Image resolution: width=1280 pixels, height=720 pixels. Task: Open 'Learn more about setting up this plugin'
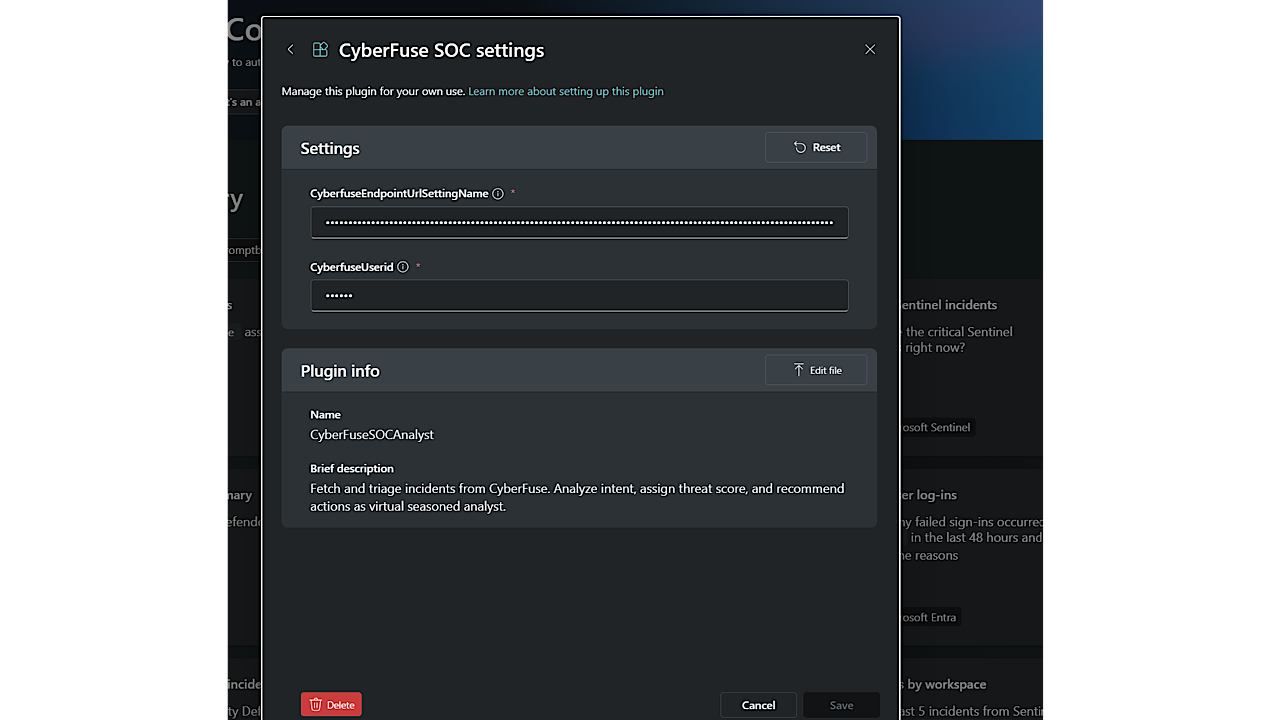point(566,91)
